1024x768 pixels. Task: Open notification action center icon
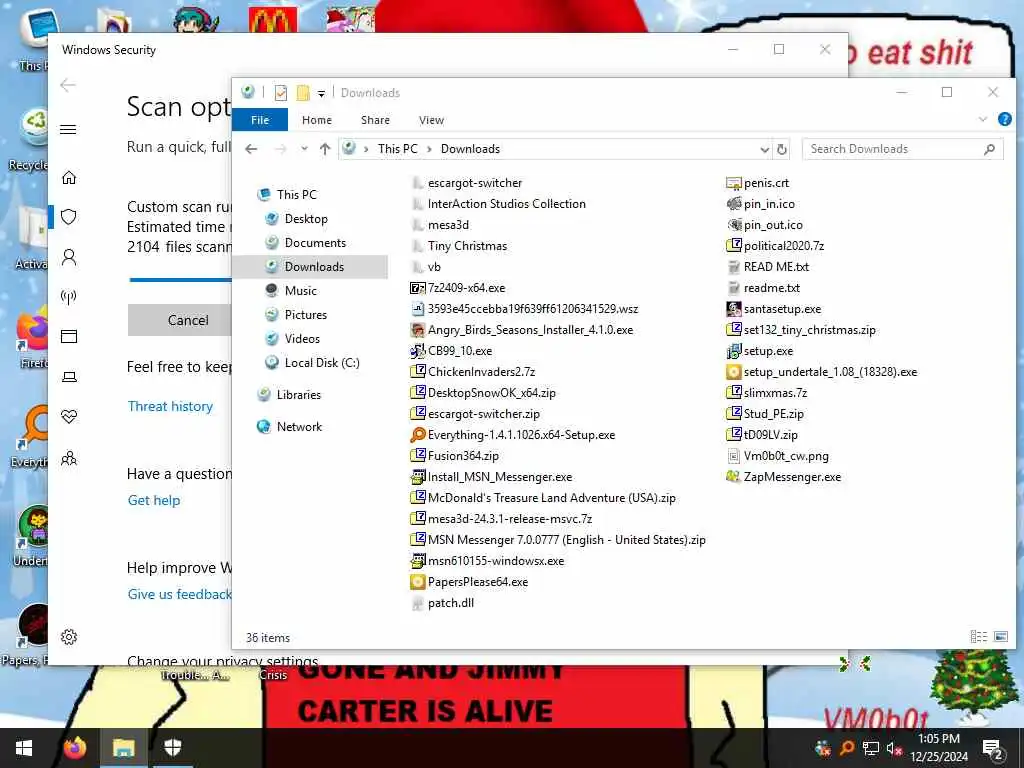pyautogui.click(x=993, y=748)
